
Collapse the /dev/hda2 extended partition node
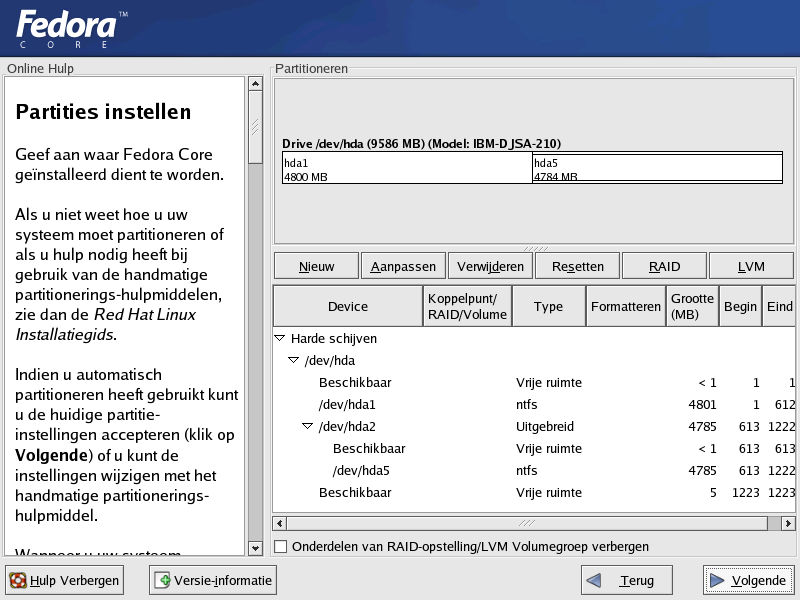point(307,426)
